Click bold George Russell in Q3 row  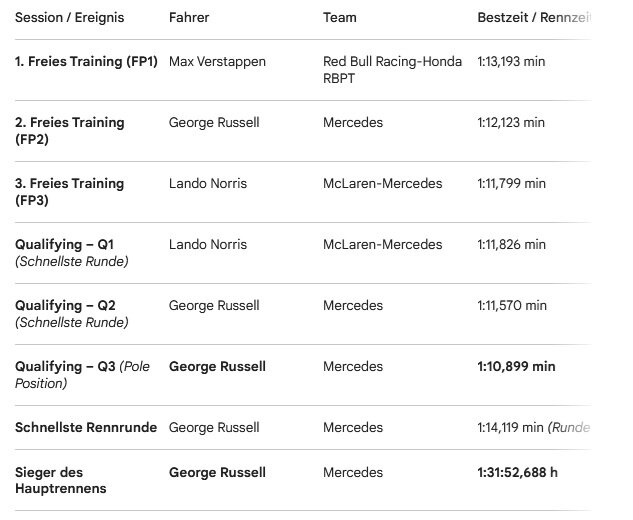point(217,366)
